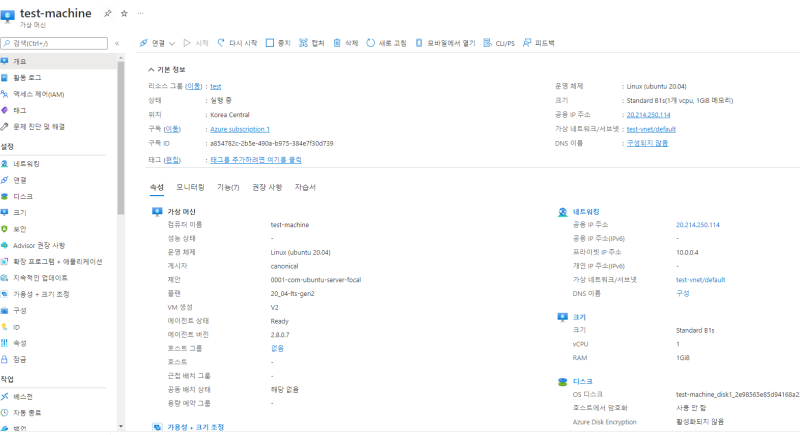
Task: Open test-vnet/default link in essentials
Action: point(651,129)
